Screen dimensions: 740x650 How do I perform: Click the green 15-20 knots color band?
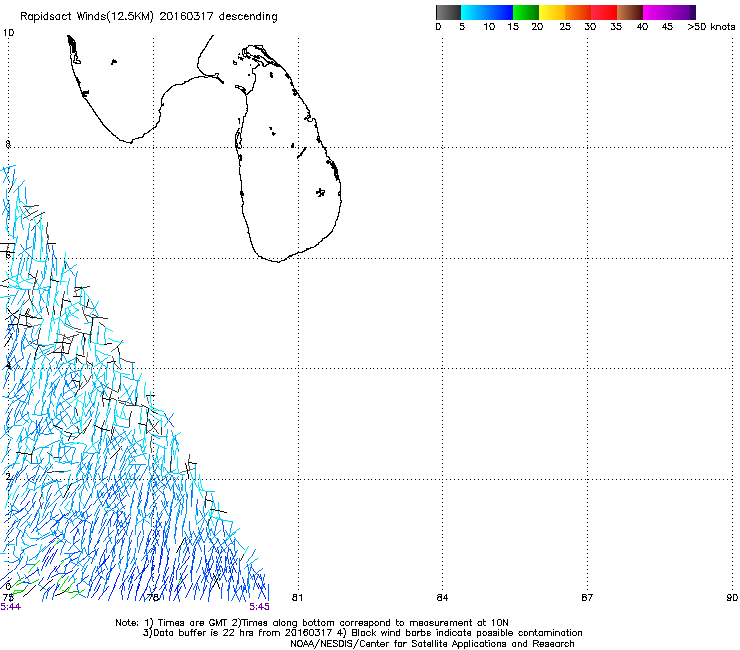[x=526, y=12]
